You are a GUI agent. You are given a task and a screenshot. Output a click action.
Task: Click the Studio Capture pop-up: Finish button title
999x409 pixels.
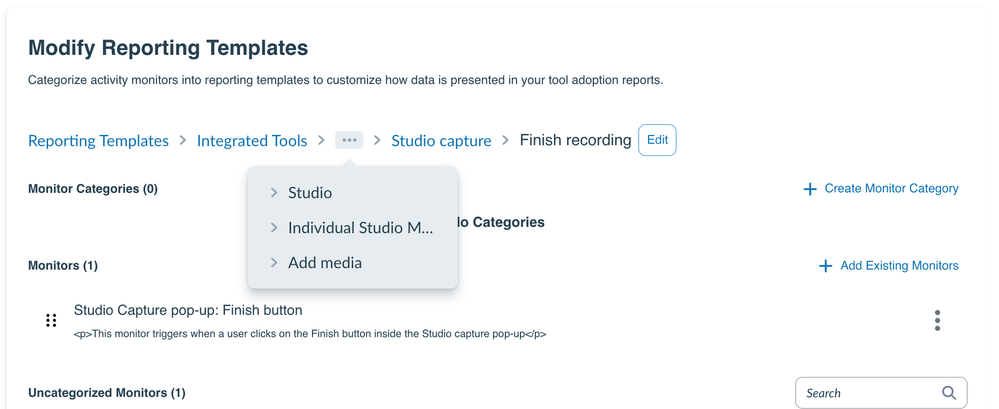[x=188, y=310]
